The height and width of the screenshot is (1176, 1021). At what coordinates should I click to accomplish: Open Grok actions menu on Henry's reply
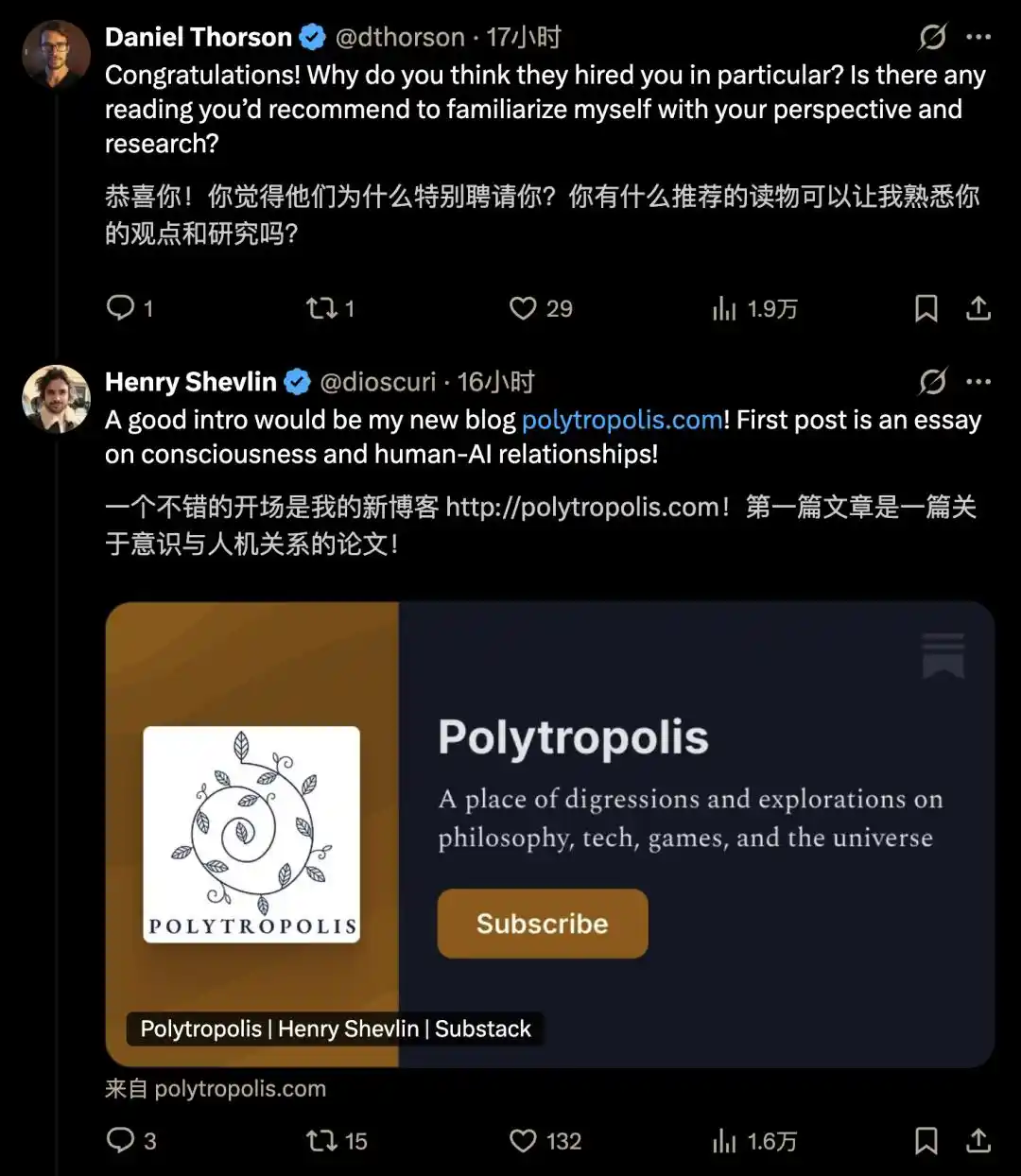[932, 381]
